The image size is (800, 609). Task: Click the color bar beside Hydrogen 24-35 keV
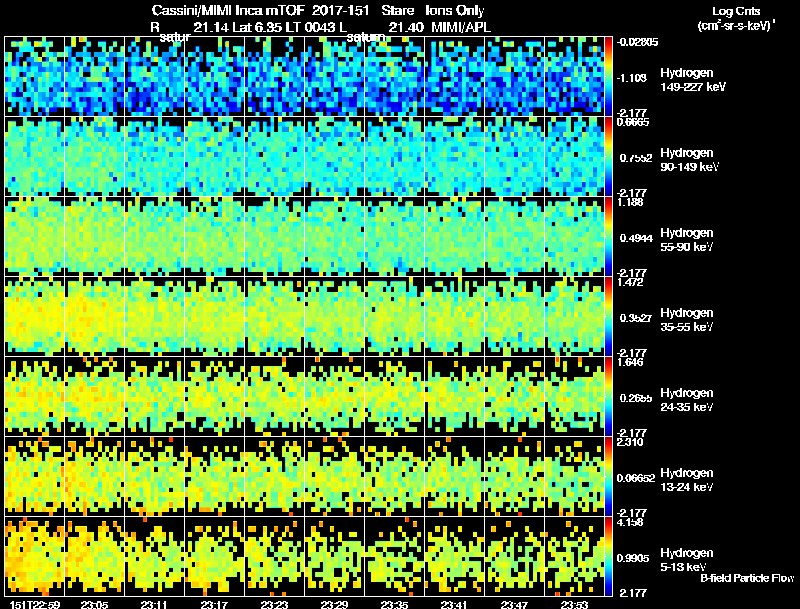click(x=608, y=397)
